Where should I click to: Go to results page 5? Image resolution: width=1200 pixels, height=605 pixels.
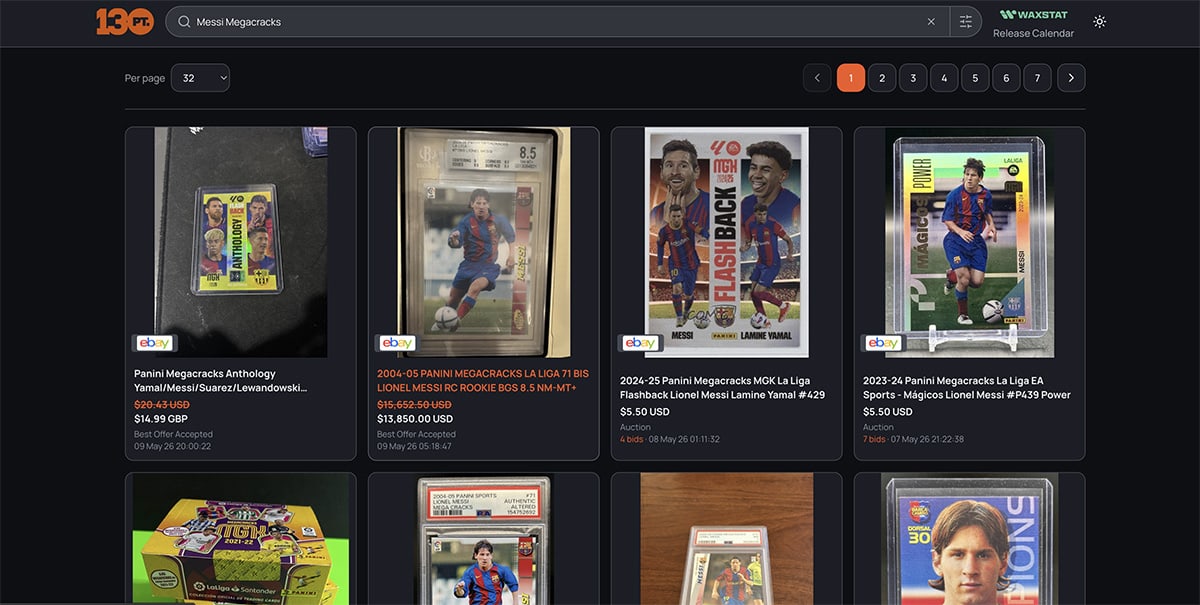975,78
